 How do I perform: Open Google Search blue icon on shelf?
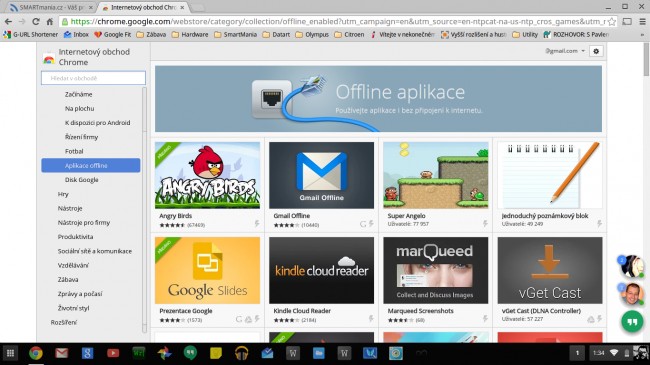point(87,353)
